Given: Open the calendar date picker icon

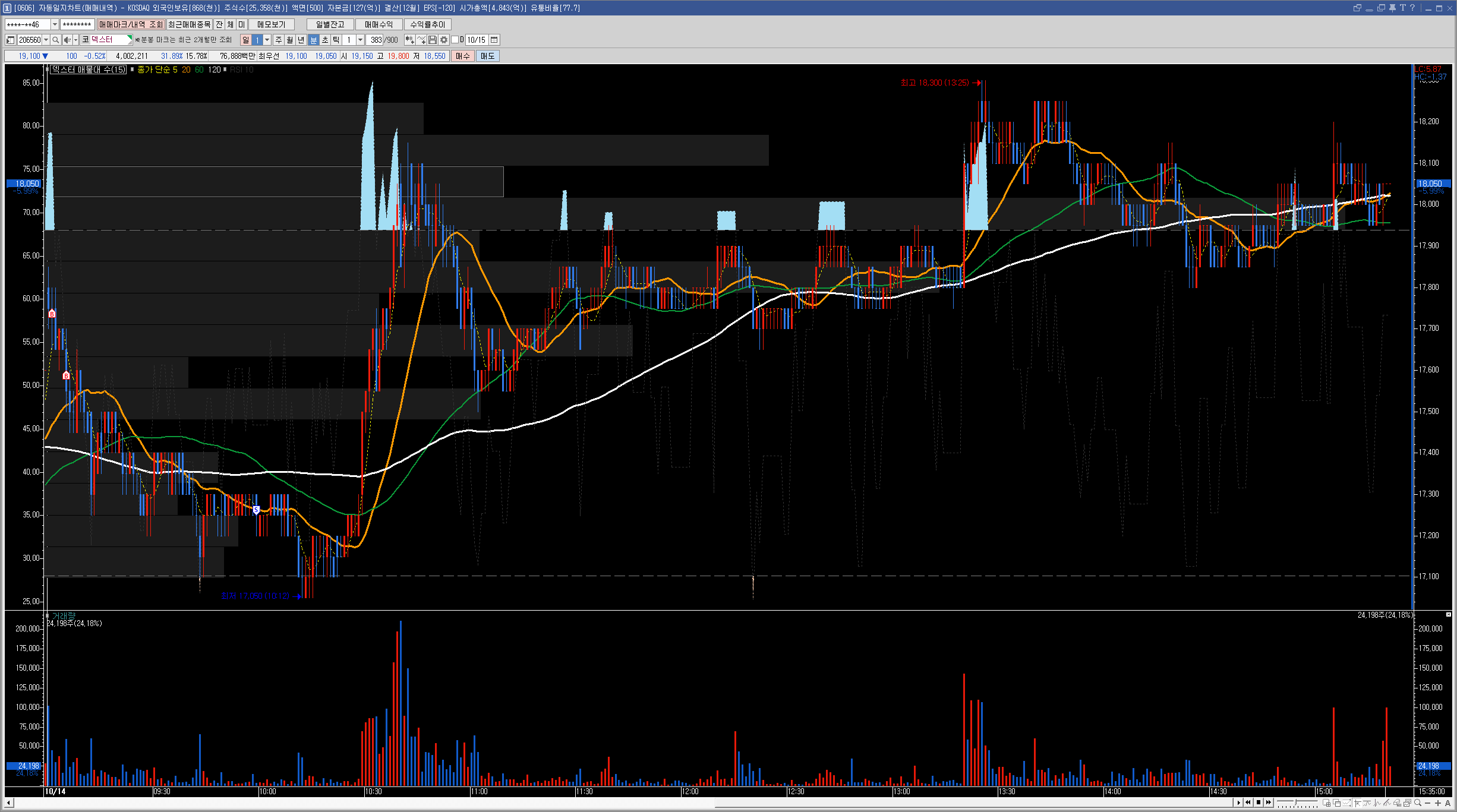Looking at the screenshot, I should click(x=494, y=40).
